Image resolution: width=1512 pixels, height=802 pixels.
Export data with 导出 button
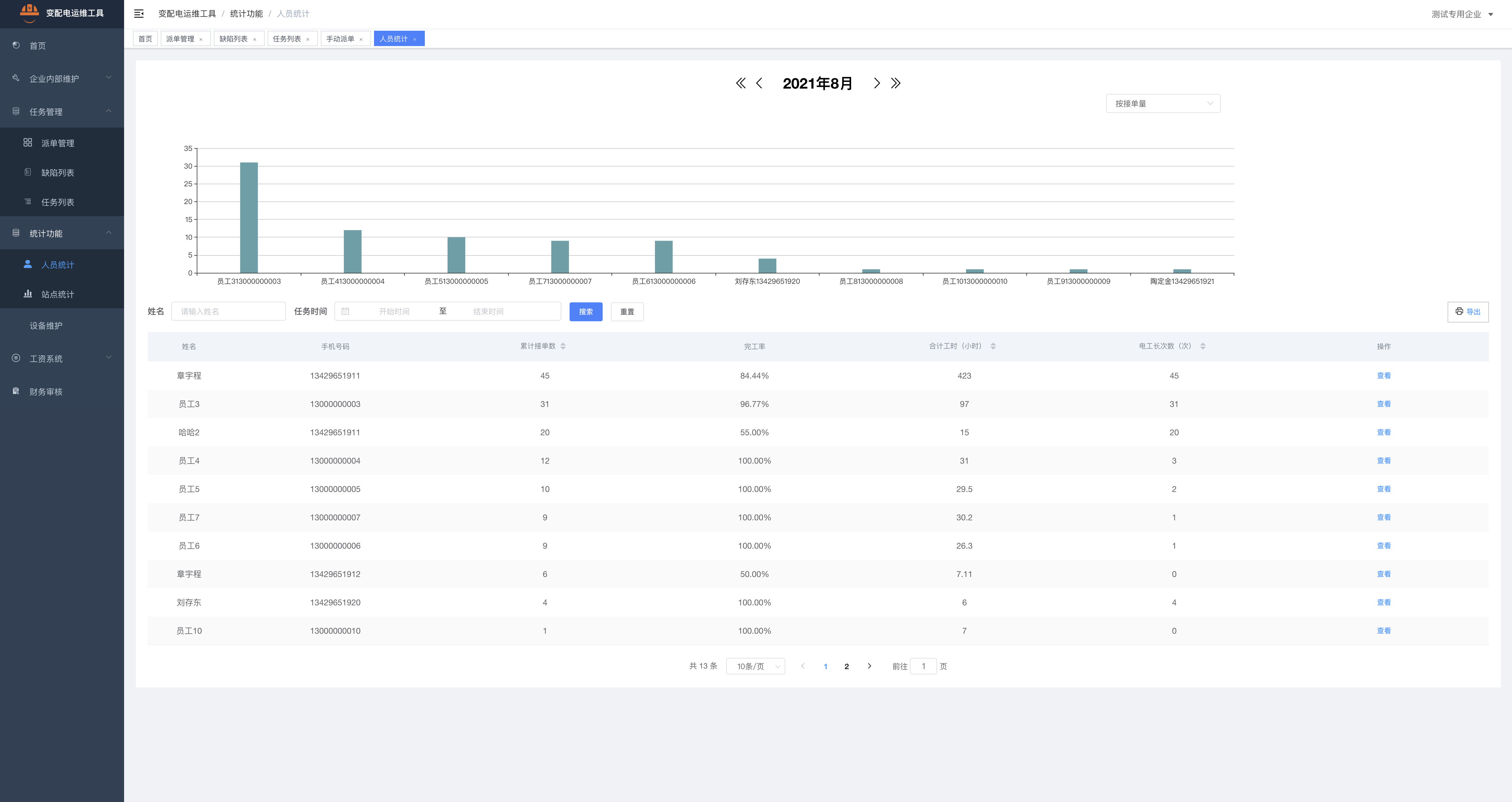tap(1467, 312)
